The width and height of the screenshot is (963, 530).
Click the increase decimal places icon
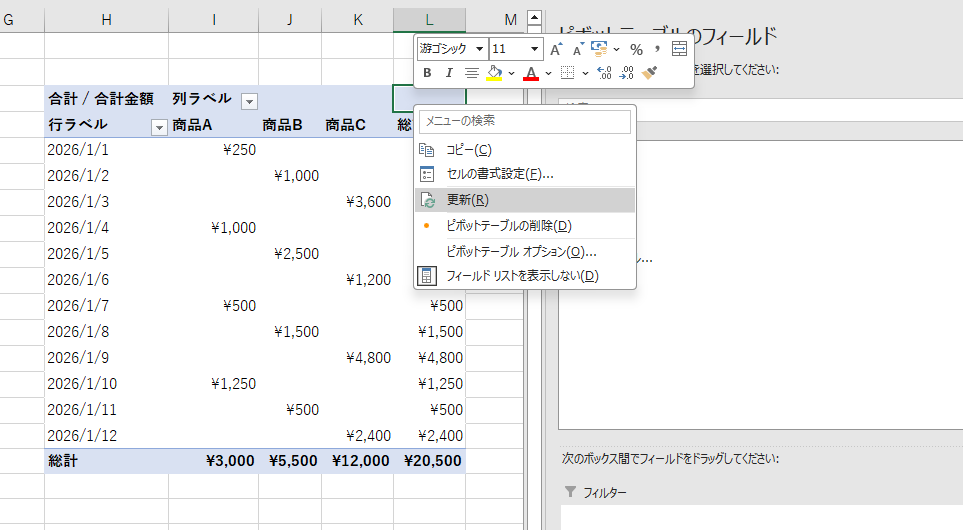point(604,73)
